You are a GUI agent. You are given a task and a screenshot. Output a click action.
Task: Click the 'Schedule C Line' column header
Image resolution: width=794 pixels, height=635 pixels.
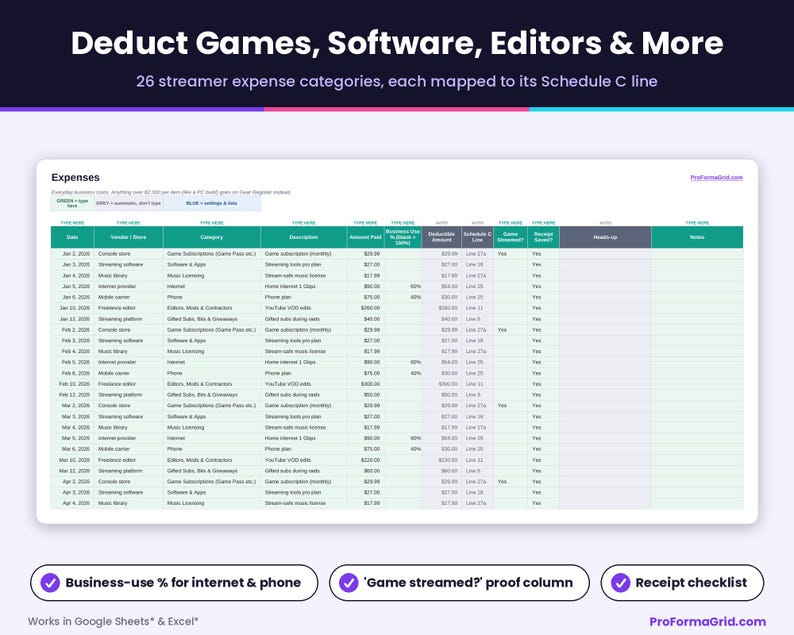(478, 237)
